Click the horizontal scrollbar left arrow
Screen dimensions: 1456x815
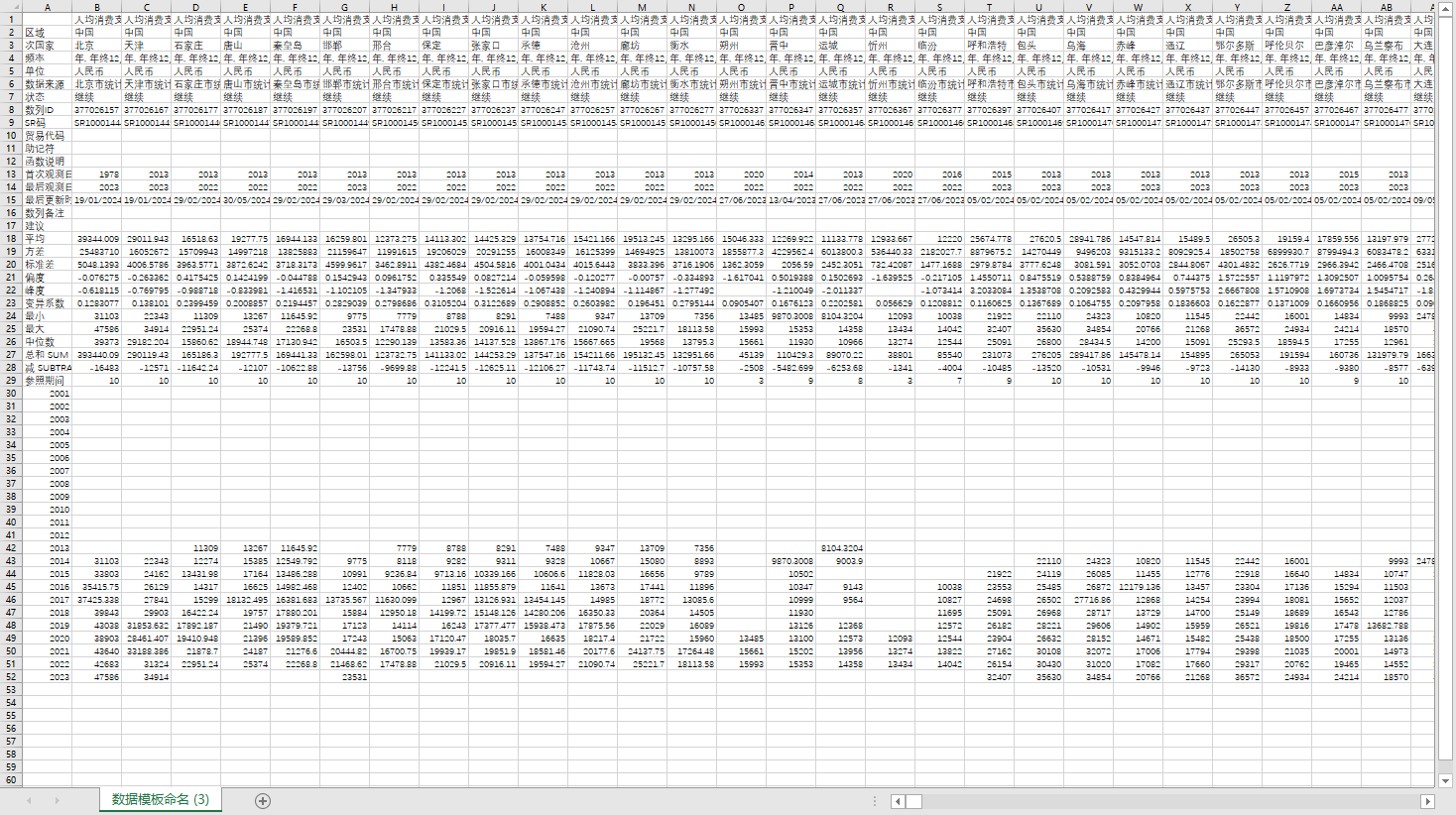[x=898, y=801]
